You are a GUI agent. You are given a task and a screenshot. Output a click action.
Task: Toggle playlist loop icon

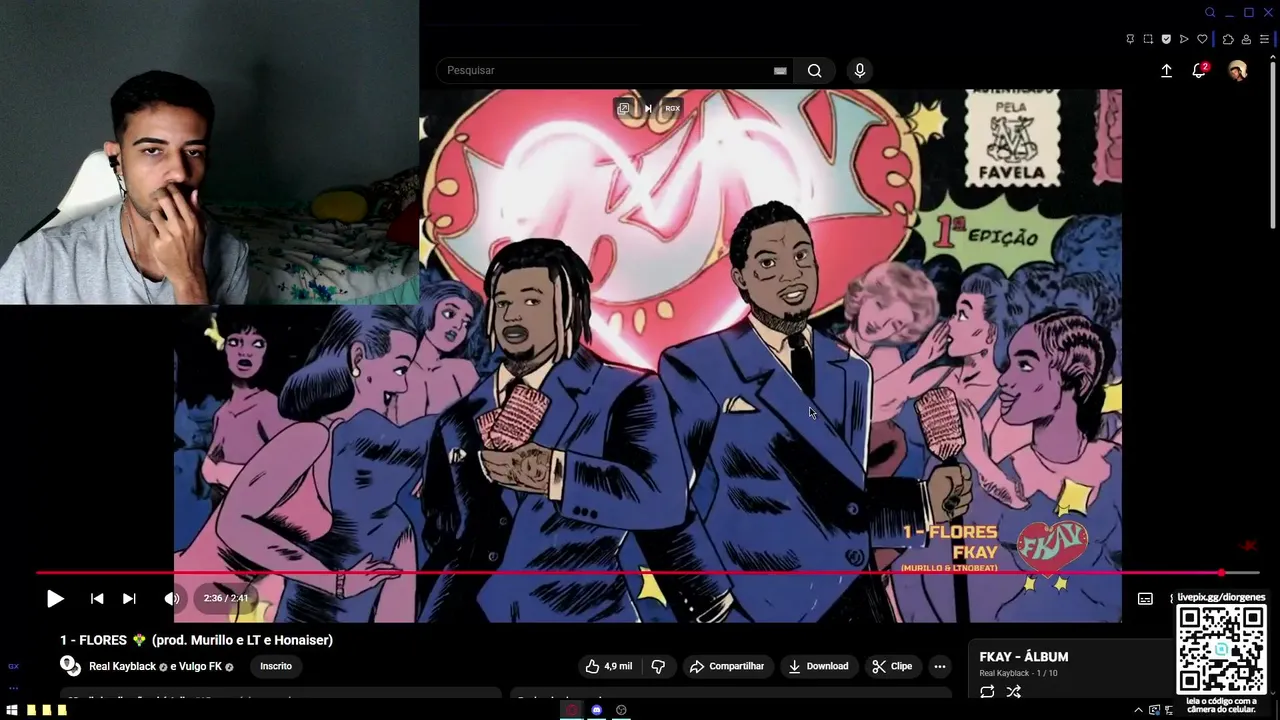pyautogui.click(x=987, y=692)
